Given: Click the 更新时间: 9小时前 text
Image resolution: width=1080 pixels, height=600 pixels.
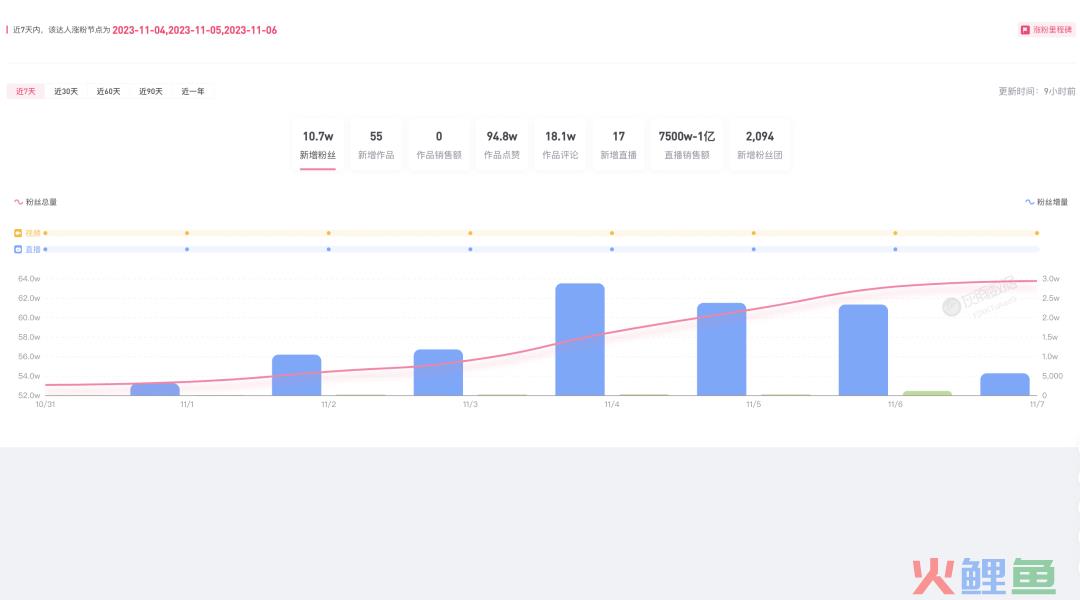Looking at the screenshot, I should (x=1037, y=91).
